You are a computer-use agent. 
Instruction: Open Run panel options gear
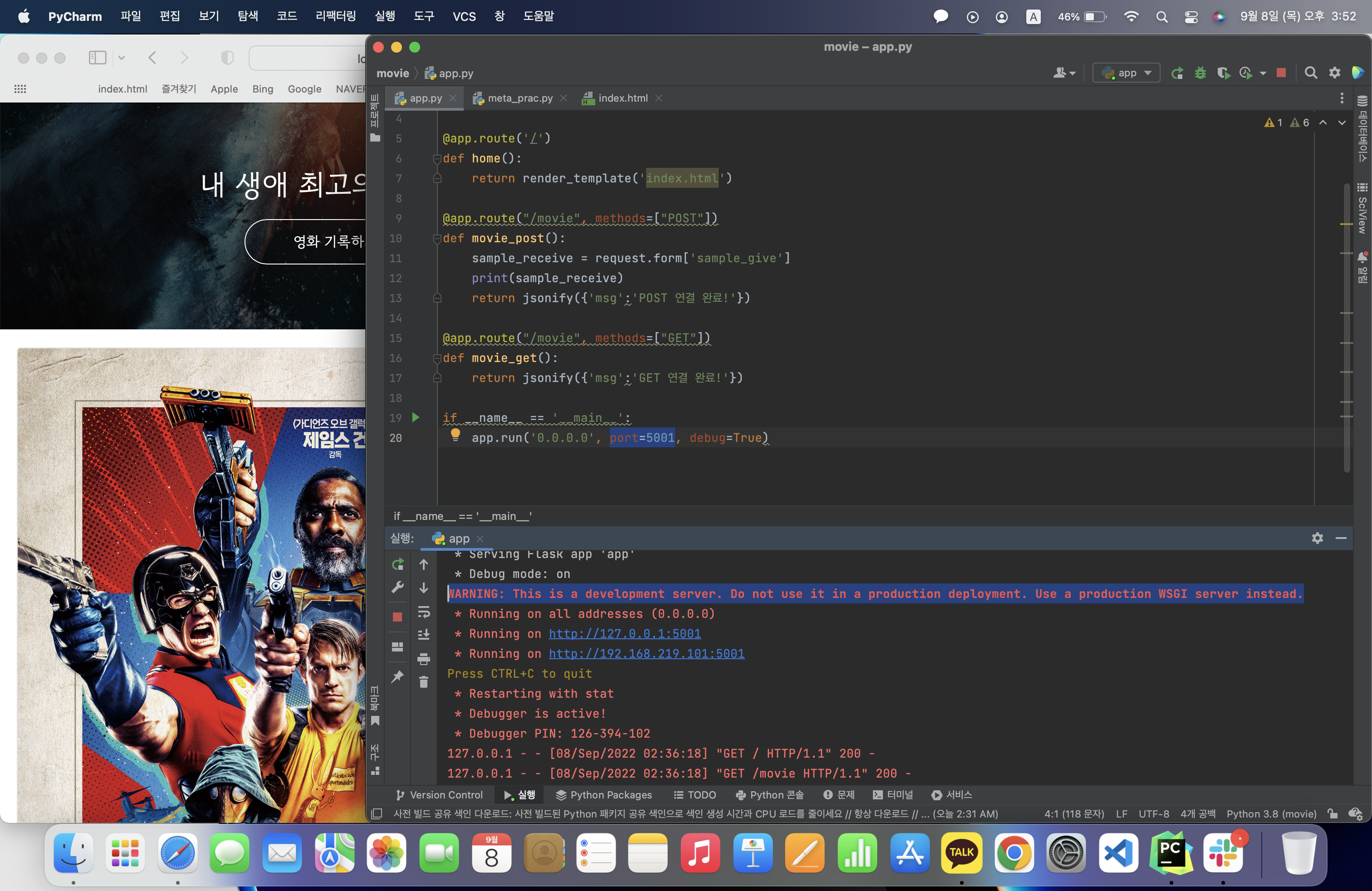tap(1317, 538)
